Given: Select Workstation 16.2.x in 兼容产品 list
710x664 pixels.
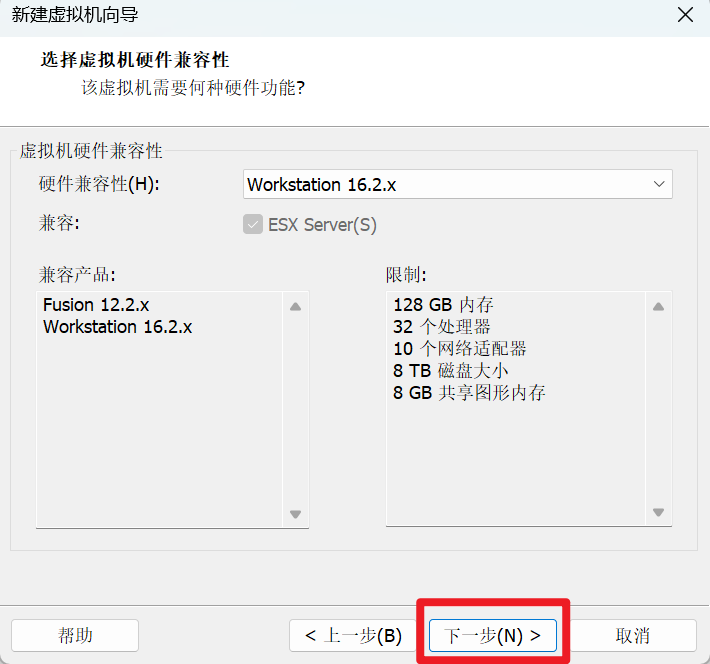Looking at the screenshot, I should (118, 327).
